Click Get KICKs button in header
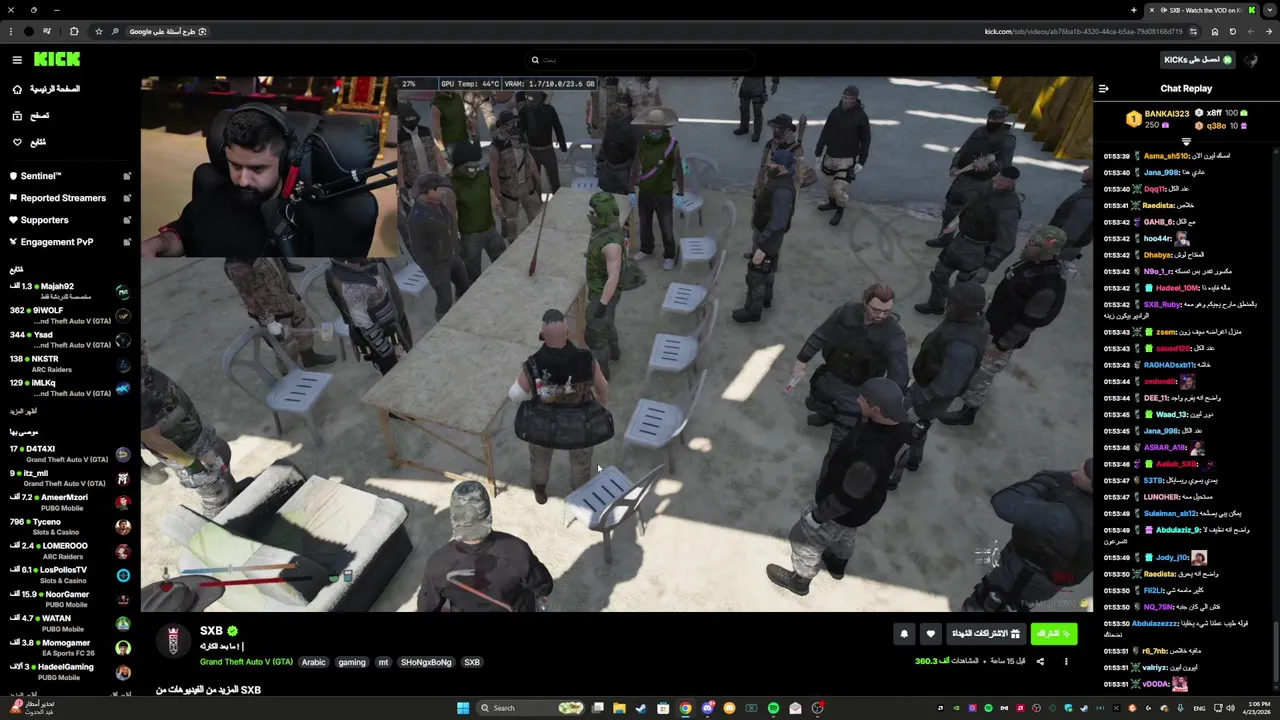Viewport: 1280px width, 720px height. click(x=1197, y=60)
